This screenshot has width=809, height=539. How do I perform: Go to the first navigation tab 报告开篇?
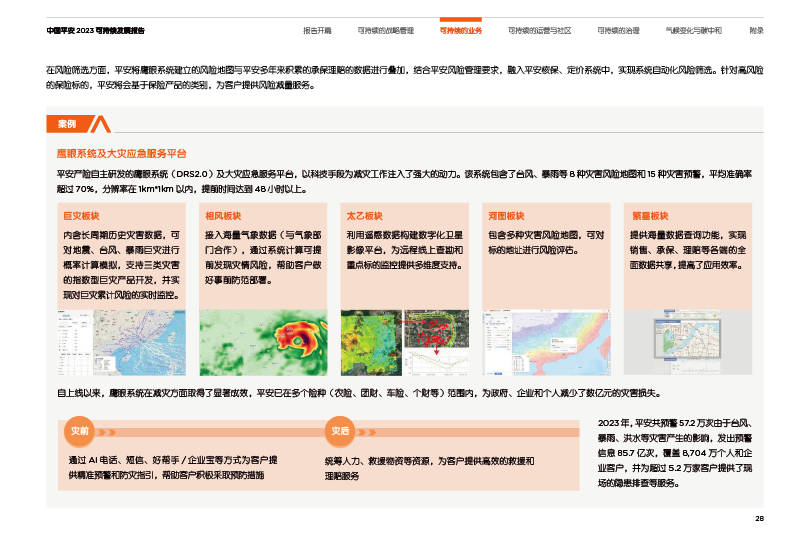[x=316, y=31]
